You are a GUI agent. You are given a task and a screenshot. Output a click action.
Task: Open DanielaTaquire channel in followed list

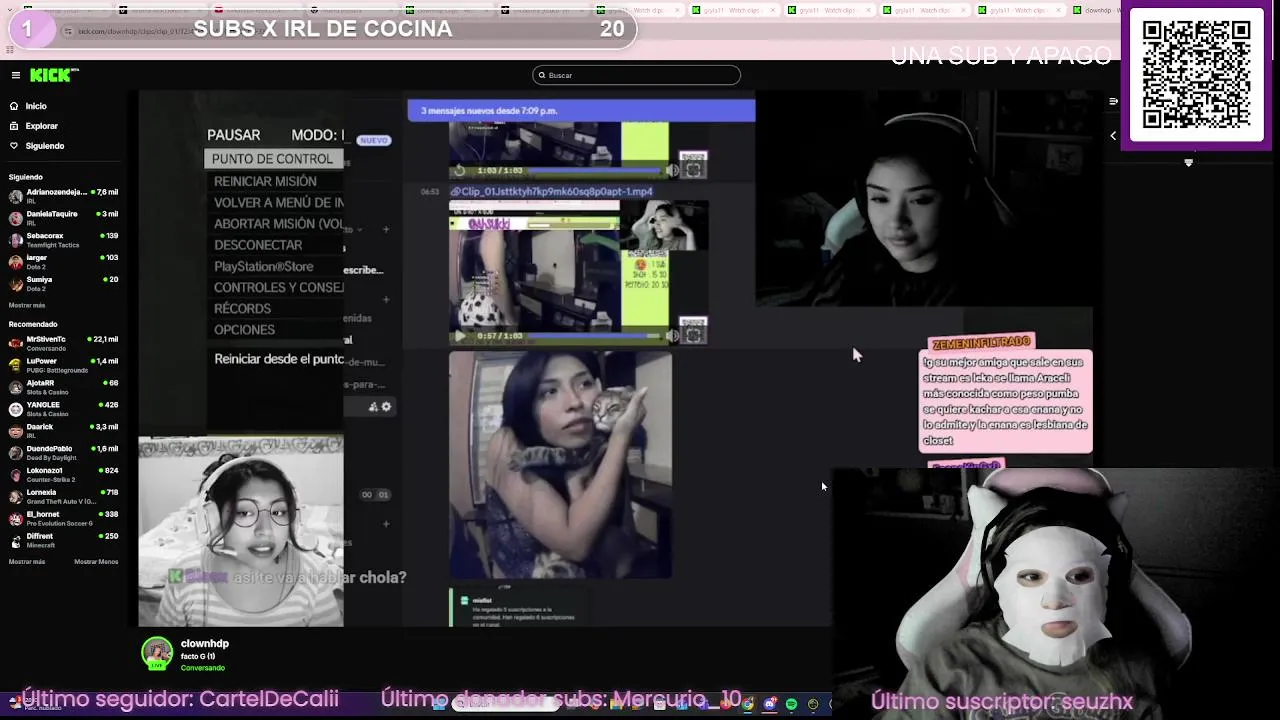pos(63,217)
